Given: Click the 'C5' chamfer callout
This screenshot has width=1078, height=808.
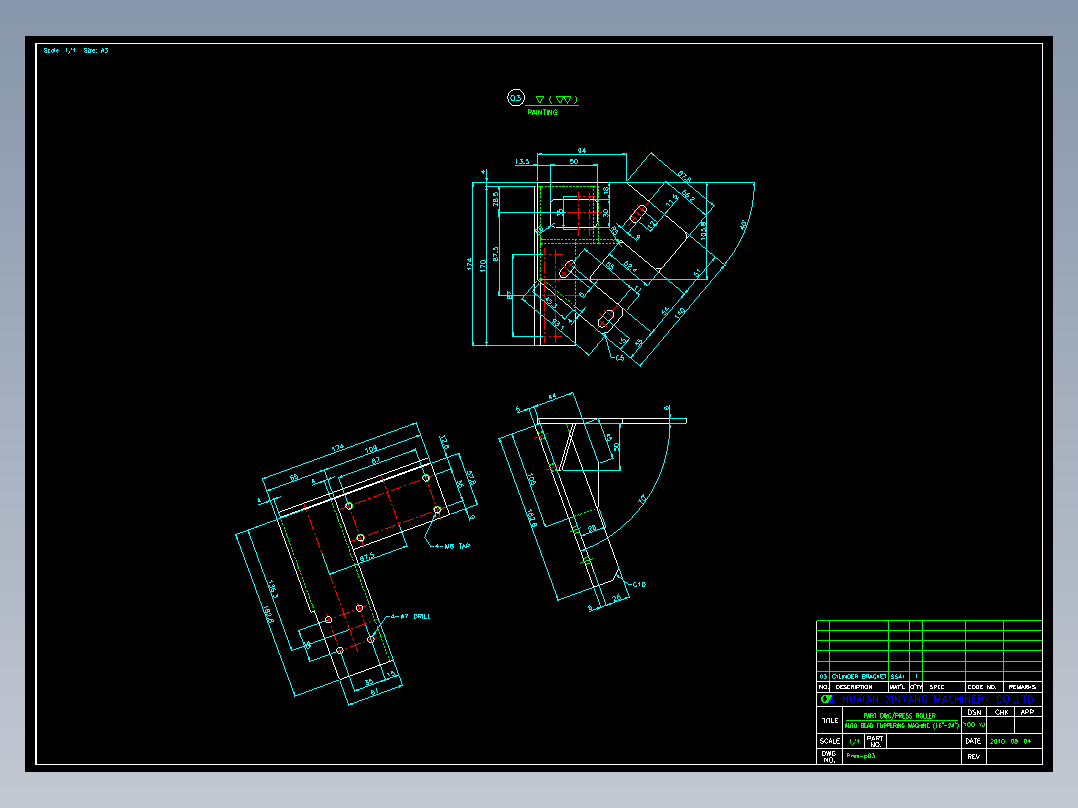Looking at the screenshot, I should [x=619, y=358].
